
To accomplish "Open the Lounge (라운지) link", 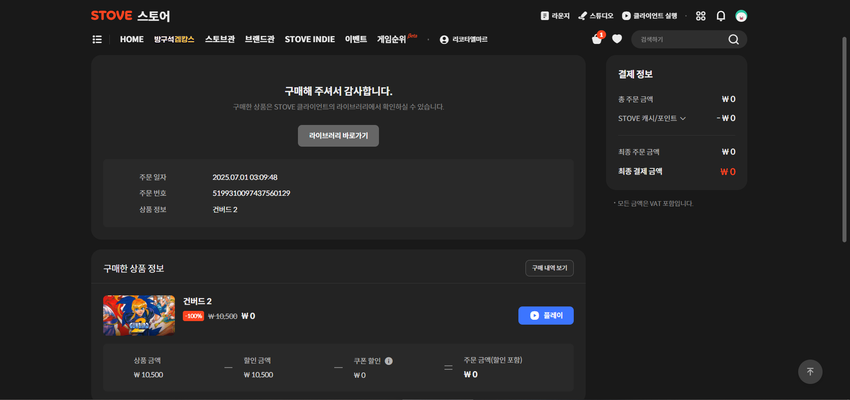I will coord(555,16).
